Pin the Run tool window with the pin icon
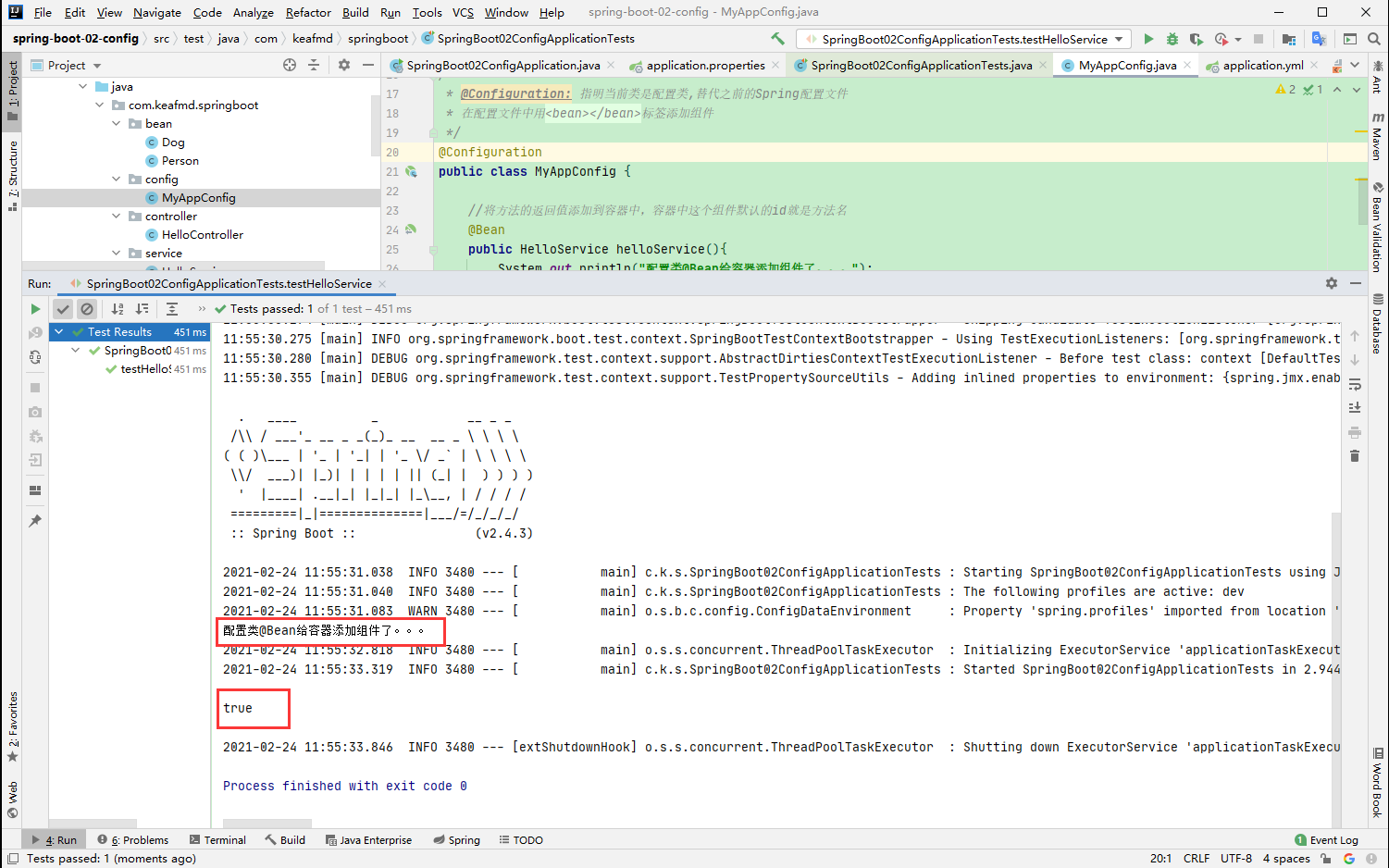1389x868 pixels. click(x=35, y=521)
